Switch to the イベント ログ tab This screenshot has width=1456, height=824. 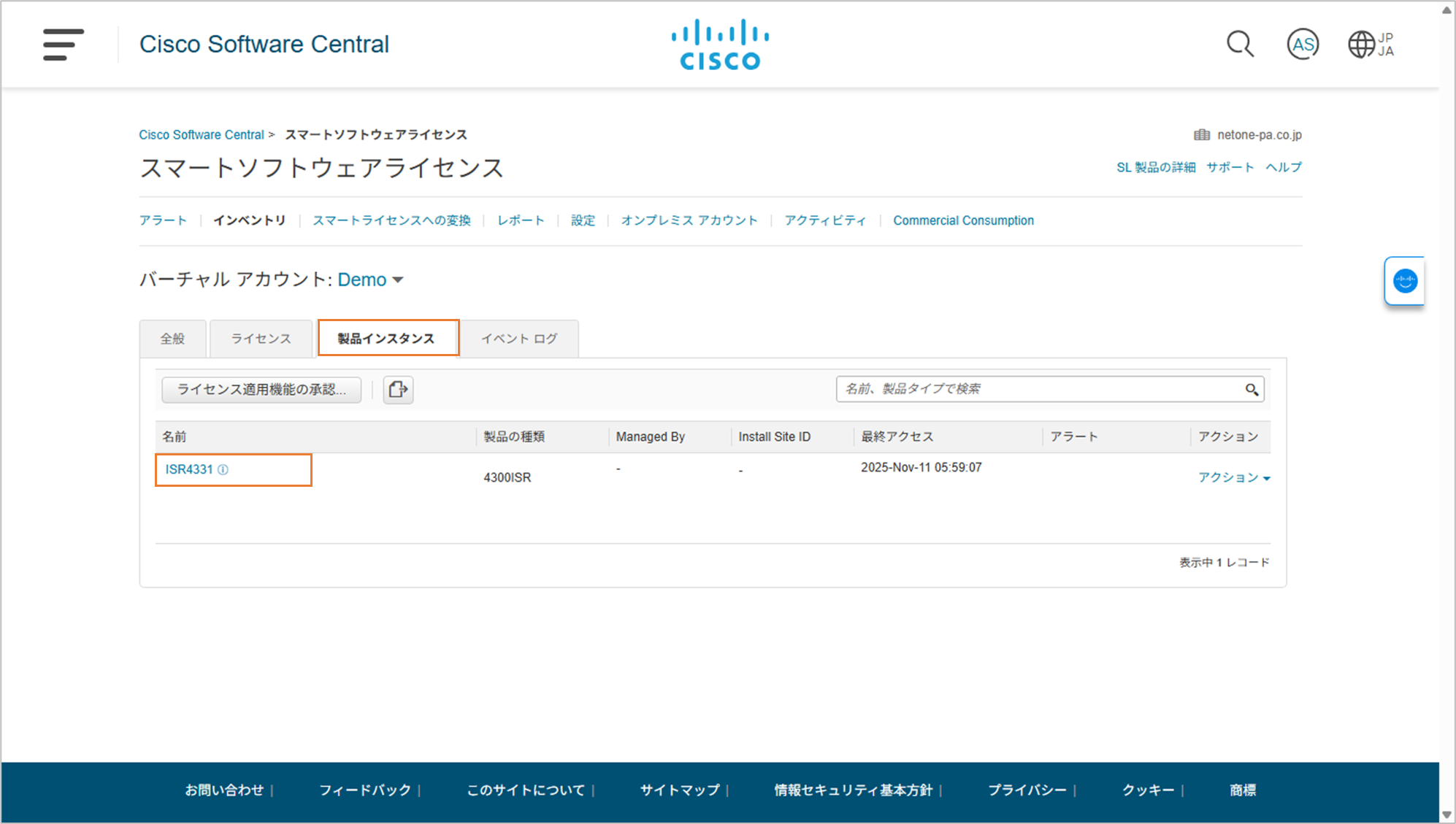click(519, 339)
